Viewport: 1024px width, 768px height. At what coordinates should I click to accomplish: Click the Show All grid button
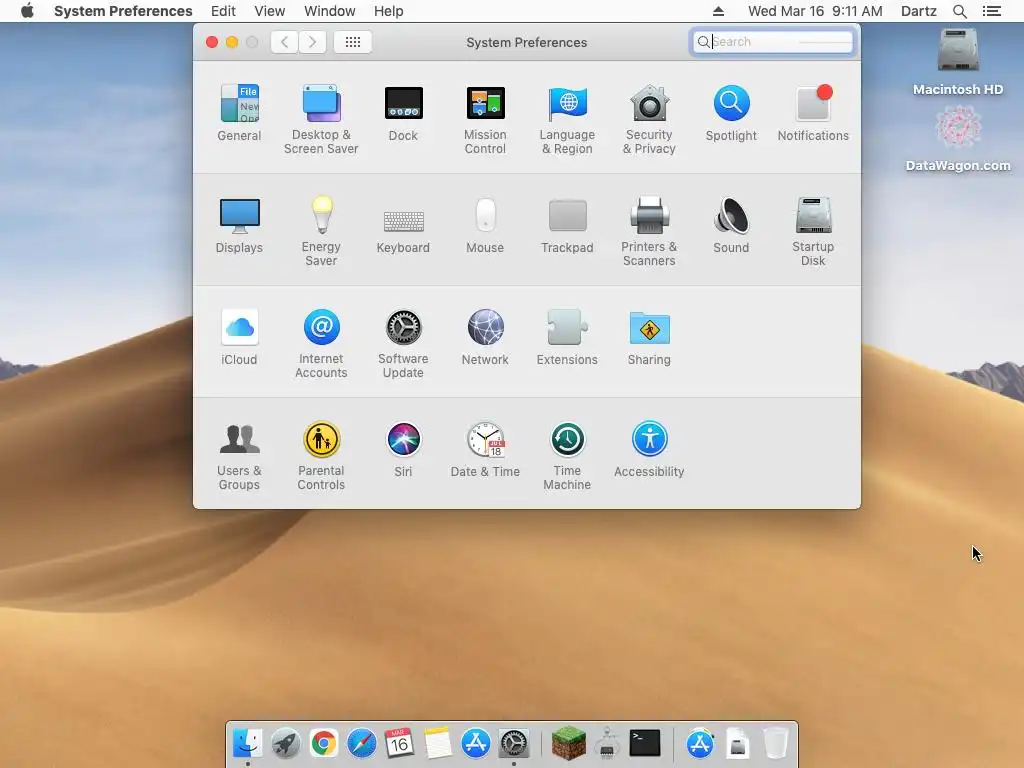tap(353, 42)
